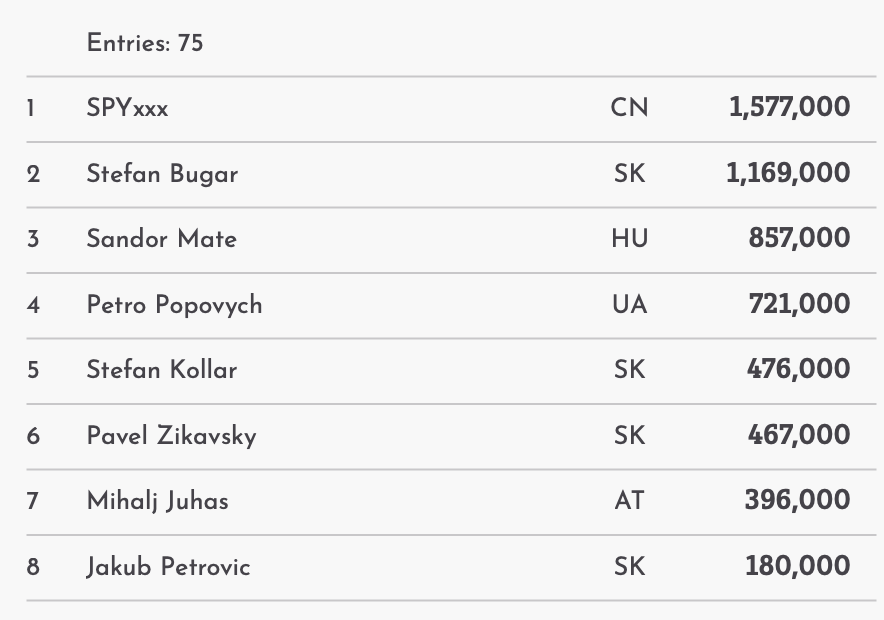
Task: Select the 476,000 chip amount
Action: click(798, 370)
